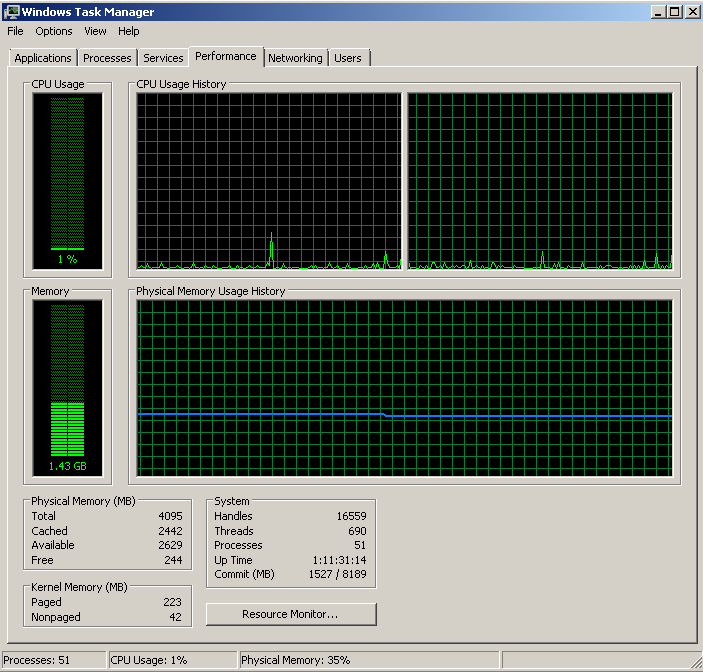Image resolution: width=703 pixels, height=672 pixels.
Task: Open the View menu
Action: (x=95, y=31)
